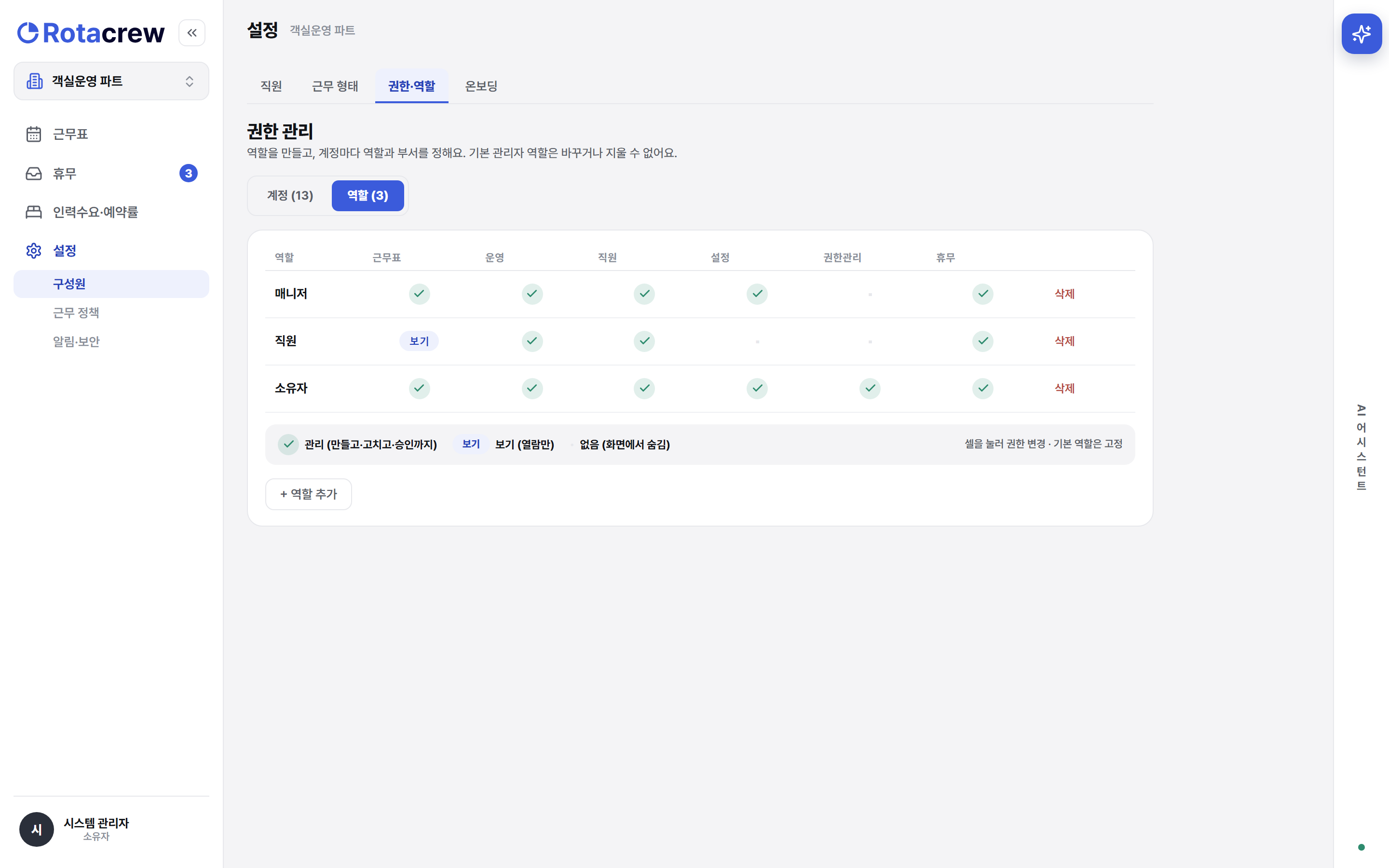Switch to the 온보딩 tab
This screenshot has width=1389, height=868.
pyautogui.click(x=481, y=86)
